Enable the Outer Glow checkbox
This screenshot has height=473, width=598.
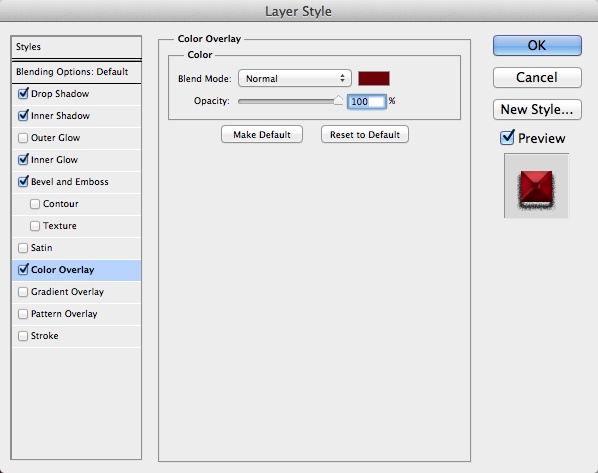pyautogui.click(x=23, y=138)
